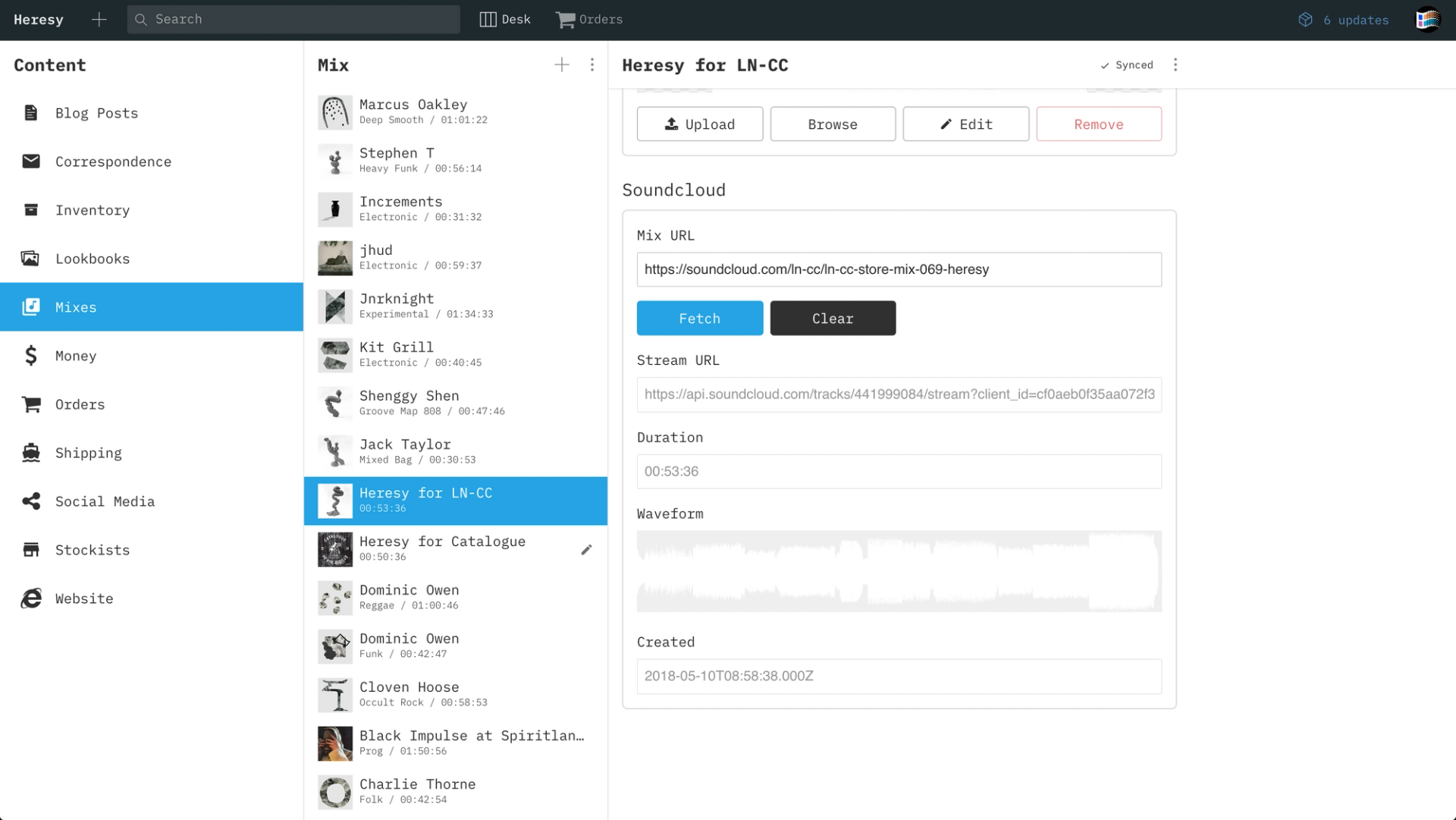Open user avatar in top right
The width and height of the screenshot is (1456, 820).
[1427, 20]
